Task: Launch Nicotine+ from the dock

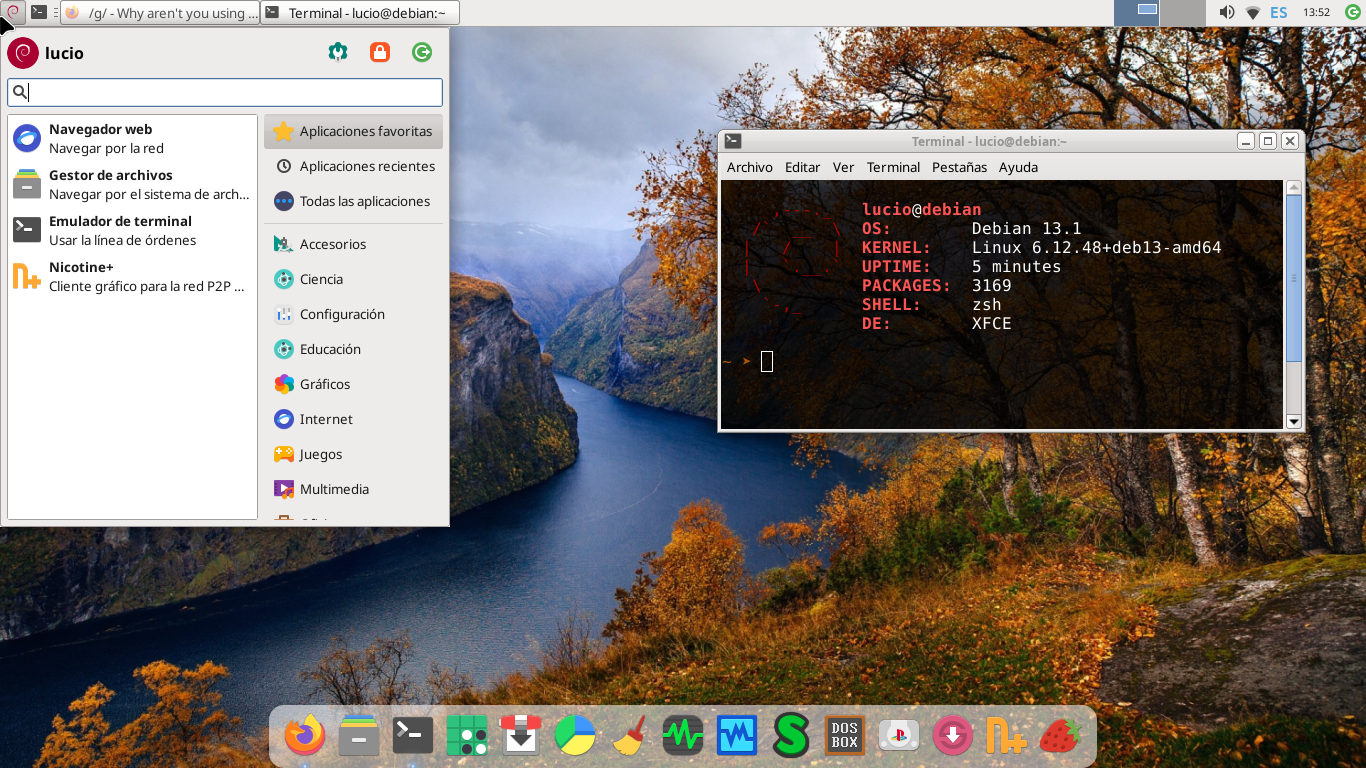Action: pos(1007,736)
